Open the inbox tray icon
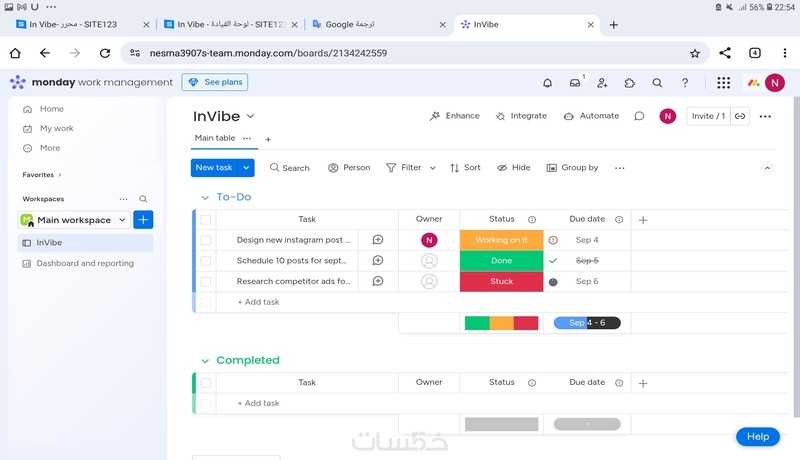 (x=575, y=83)
